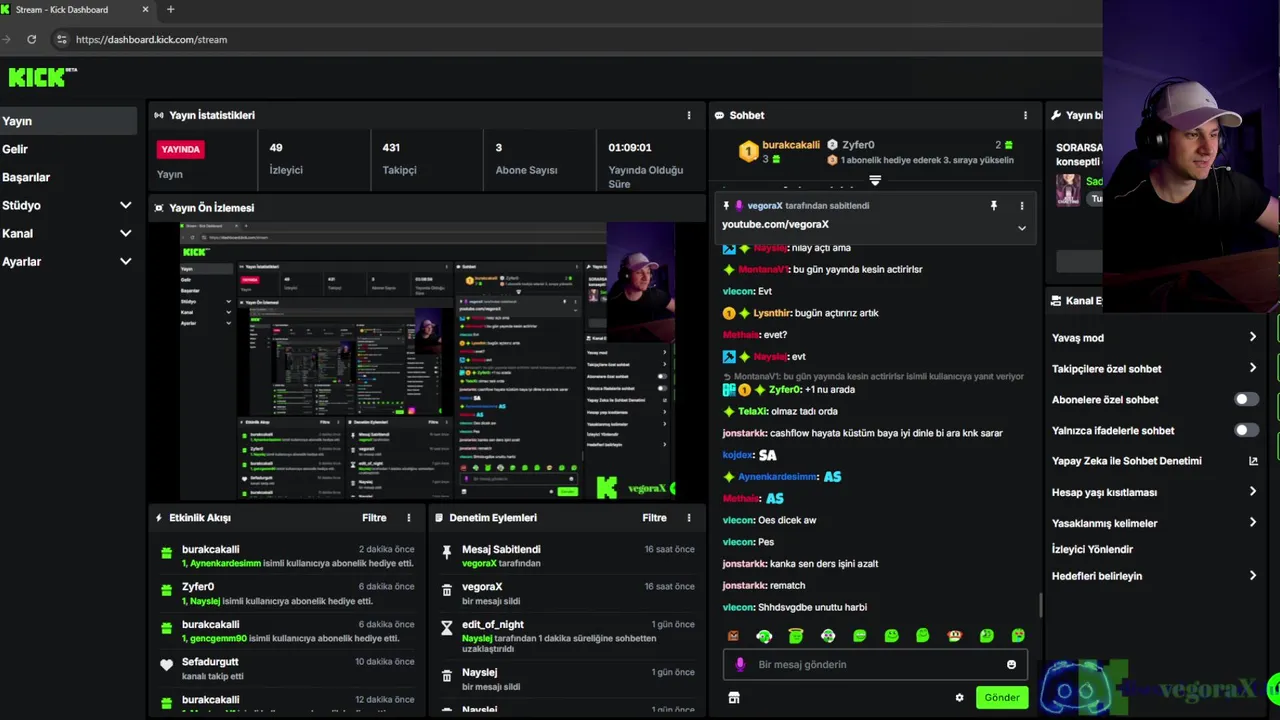Open Hesap yaşı kısıtlamaları arrow
The image size is (1280, 720).
(x=1252, y=491)
